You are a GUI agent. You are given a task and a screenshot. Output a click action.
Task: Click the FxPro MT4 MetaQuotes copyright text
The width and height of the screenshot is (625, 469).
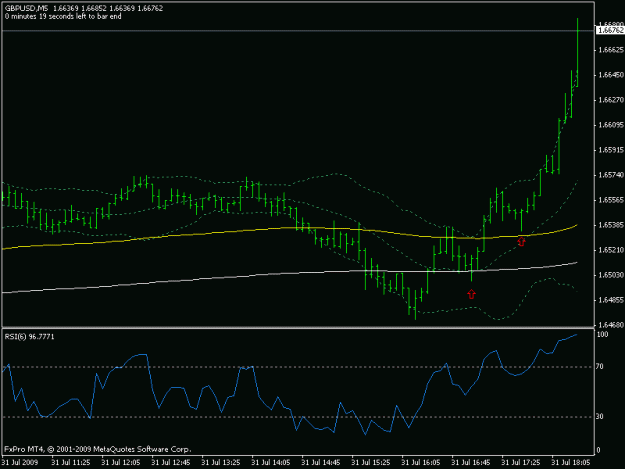click(x=98, y=449)
